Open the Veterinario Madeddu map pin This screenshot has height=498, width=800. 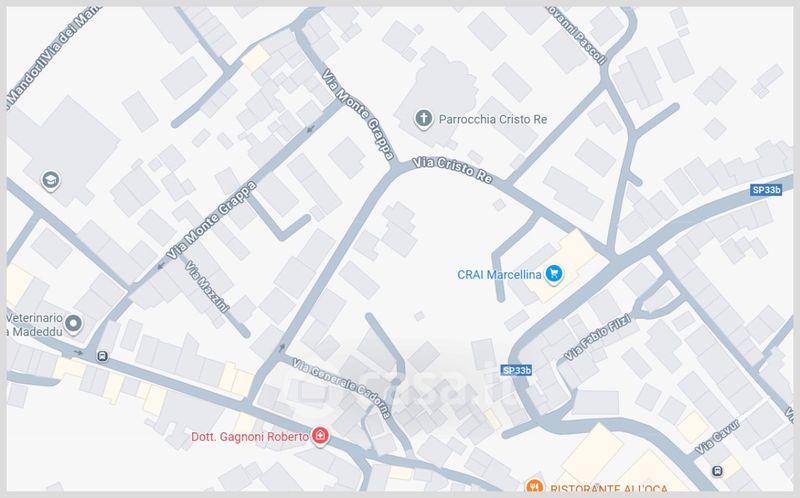click(73, 323)
